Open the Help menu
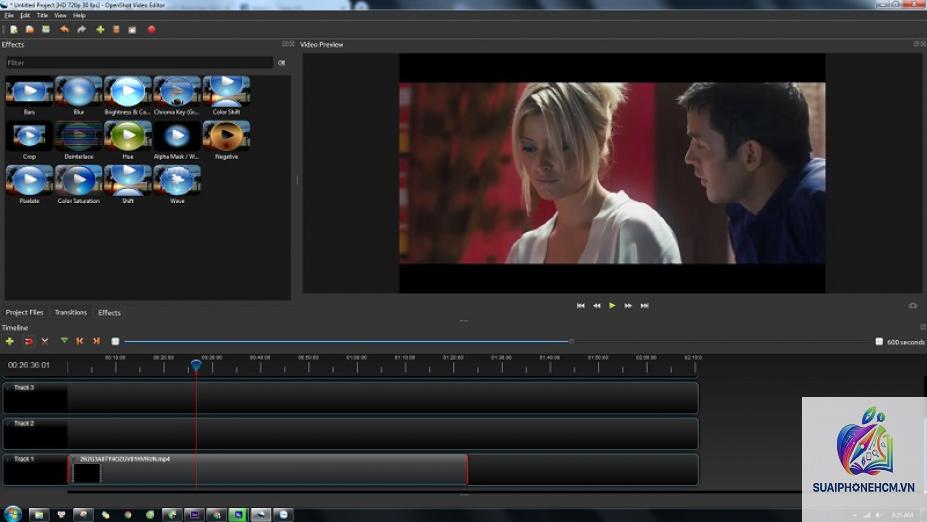This screenshot has width=927, height=522. tap(79, 15)
